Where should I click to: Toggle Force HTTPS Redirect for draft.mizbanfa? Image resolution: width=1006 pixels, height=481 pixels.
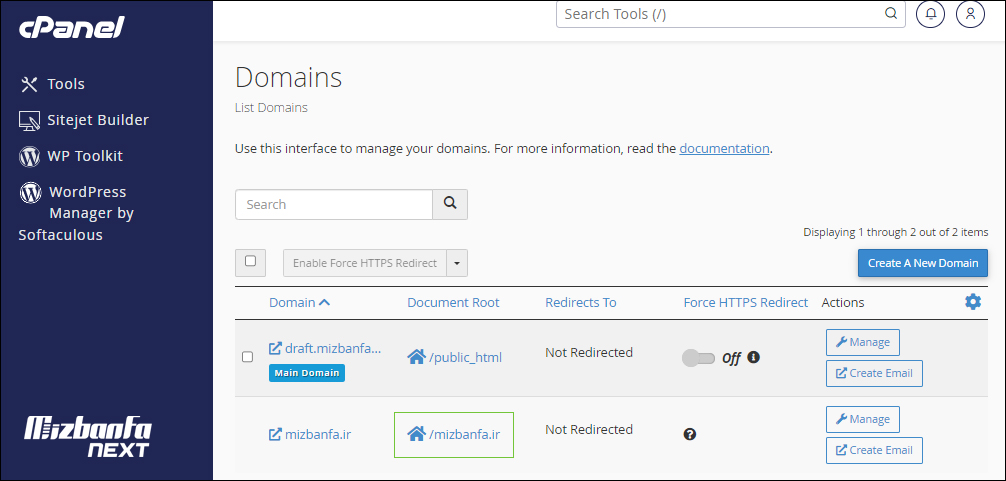tap(698, 358)
